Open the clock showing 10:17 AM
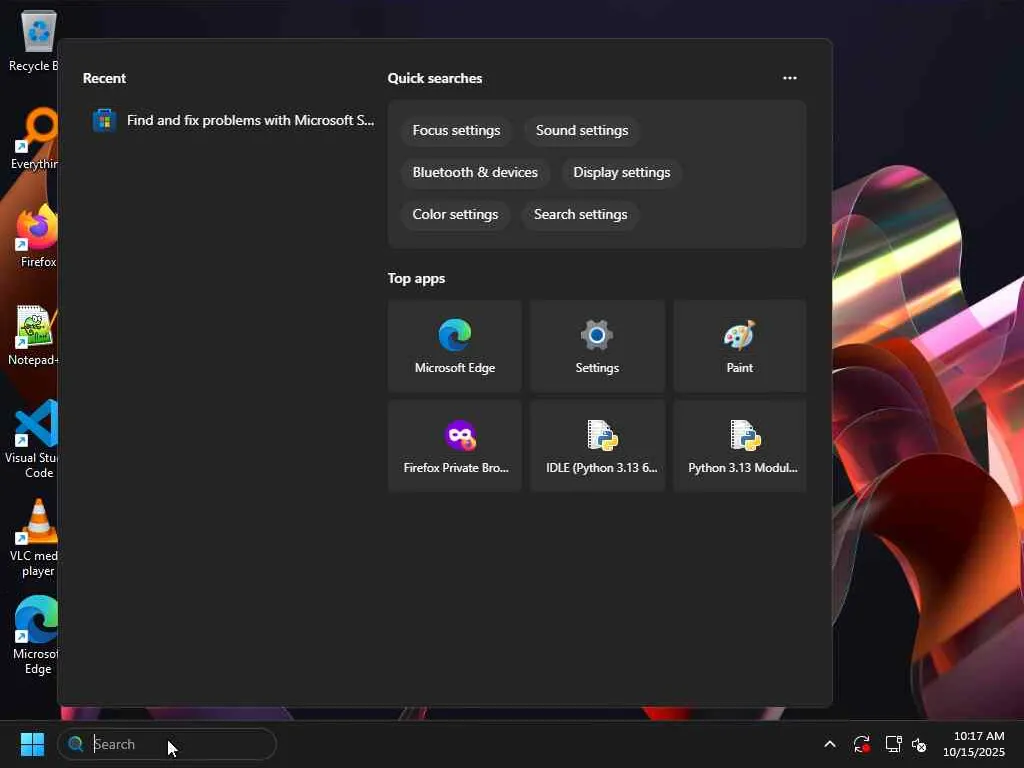The width and height of the screenshot is (1024, 768). (974, 744)
